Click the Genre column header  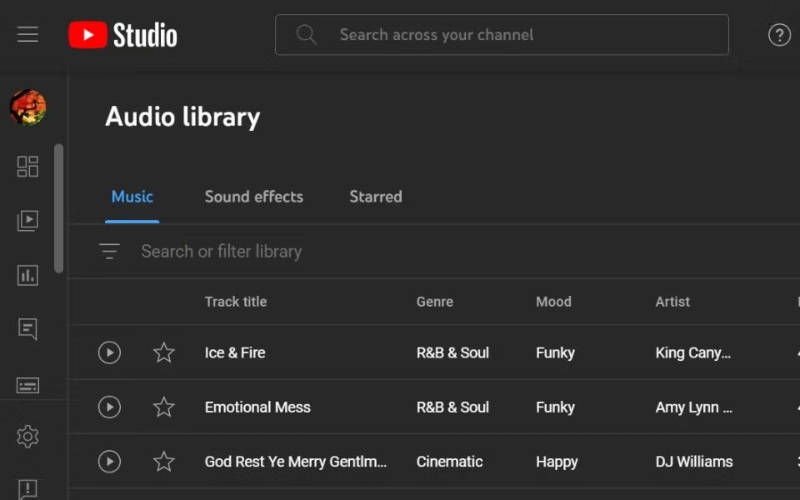pyautogui.click(x=435, y=302)
